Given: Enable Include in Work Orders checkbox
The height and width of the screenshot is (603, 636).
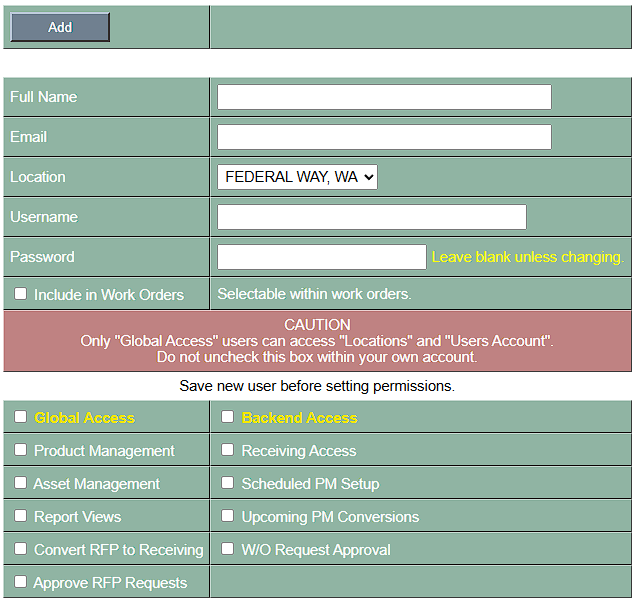Looking at the screenshot, I should pos(21,294).
